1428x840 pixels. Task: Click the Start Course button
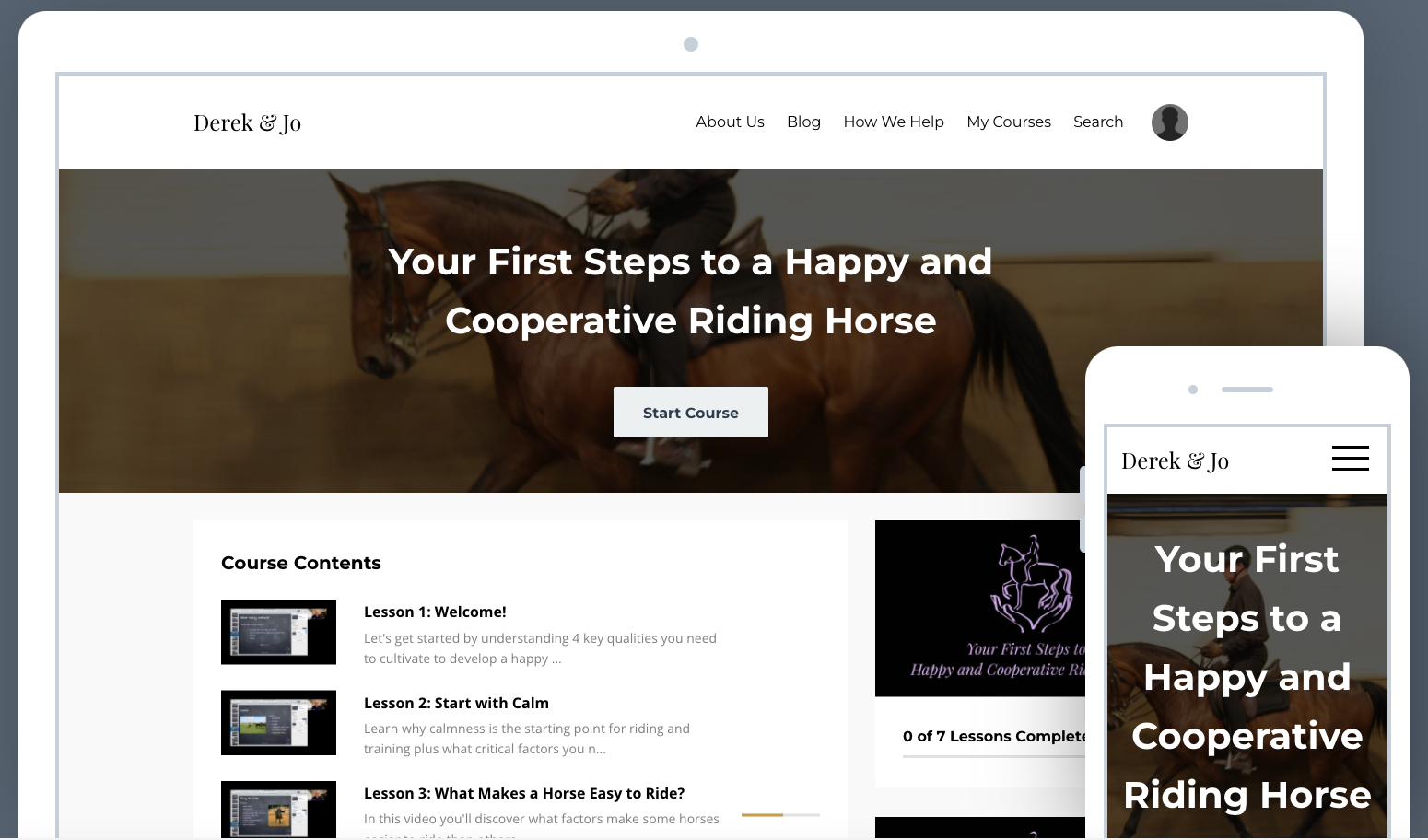pyautogui.click(x=691, y=413)
